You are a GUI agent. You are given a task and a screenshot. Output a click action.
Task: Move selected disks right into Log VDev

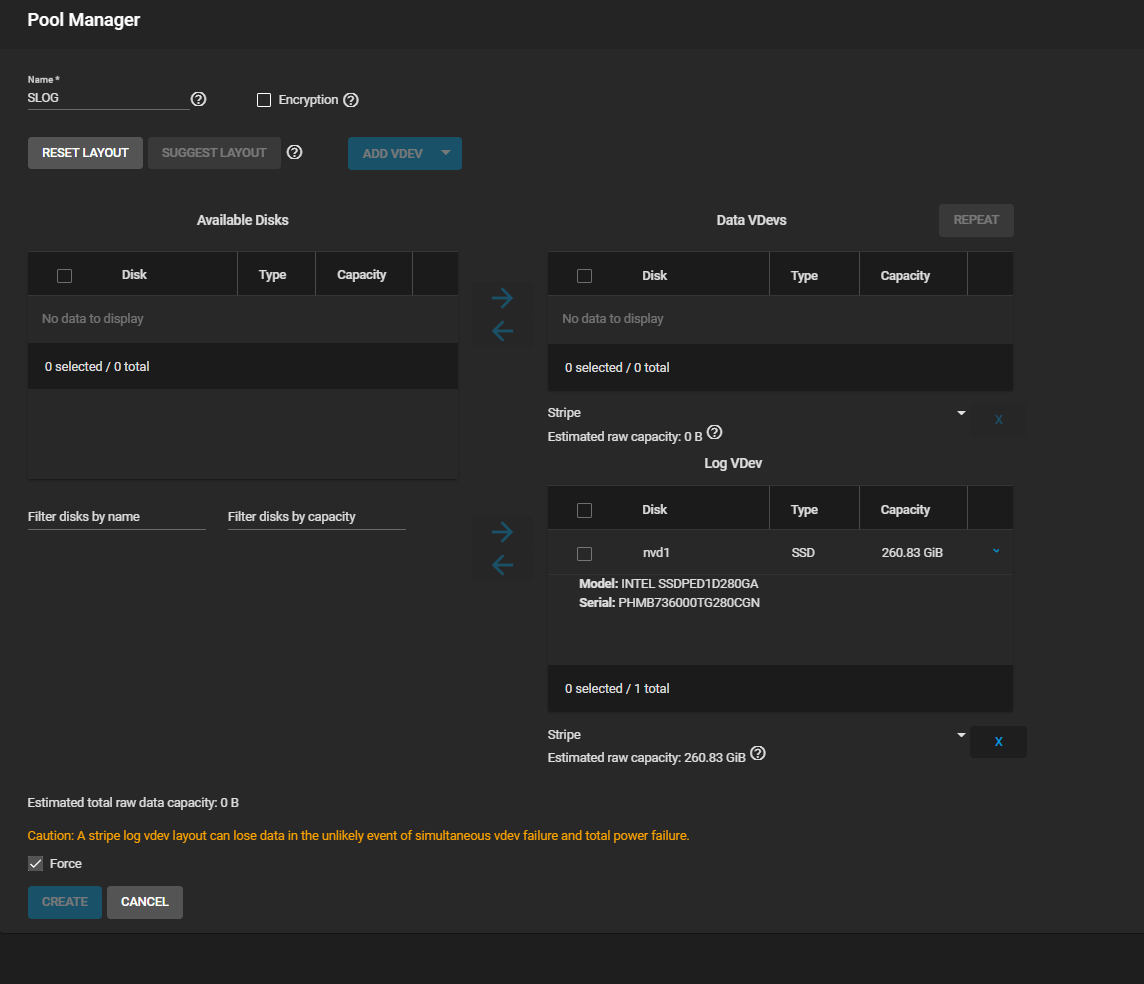(x=502, y=532)
